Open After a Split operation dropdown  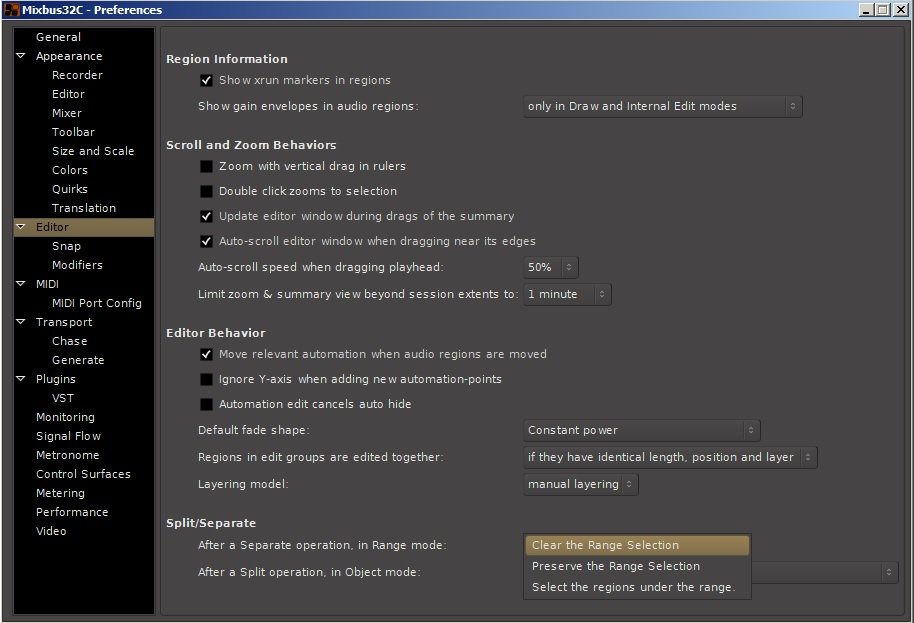825,572
